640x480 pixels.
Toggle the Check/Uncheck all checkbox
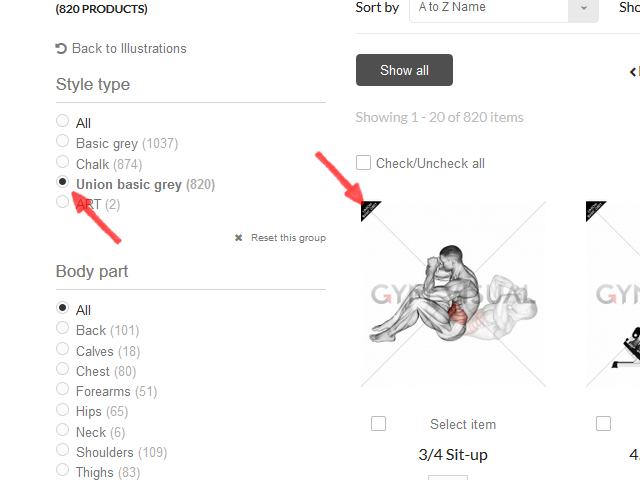pos(363,162)
